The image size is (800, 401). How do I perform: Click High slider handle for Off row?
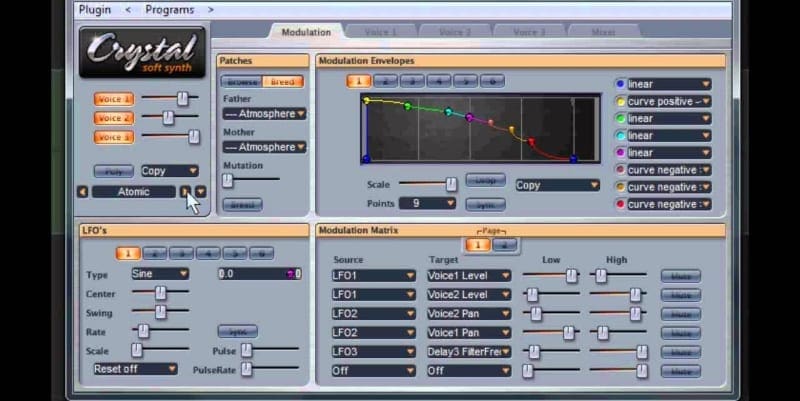click(x=642, y=371)
